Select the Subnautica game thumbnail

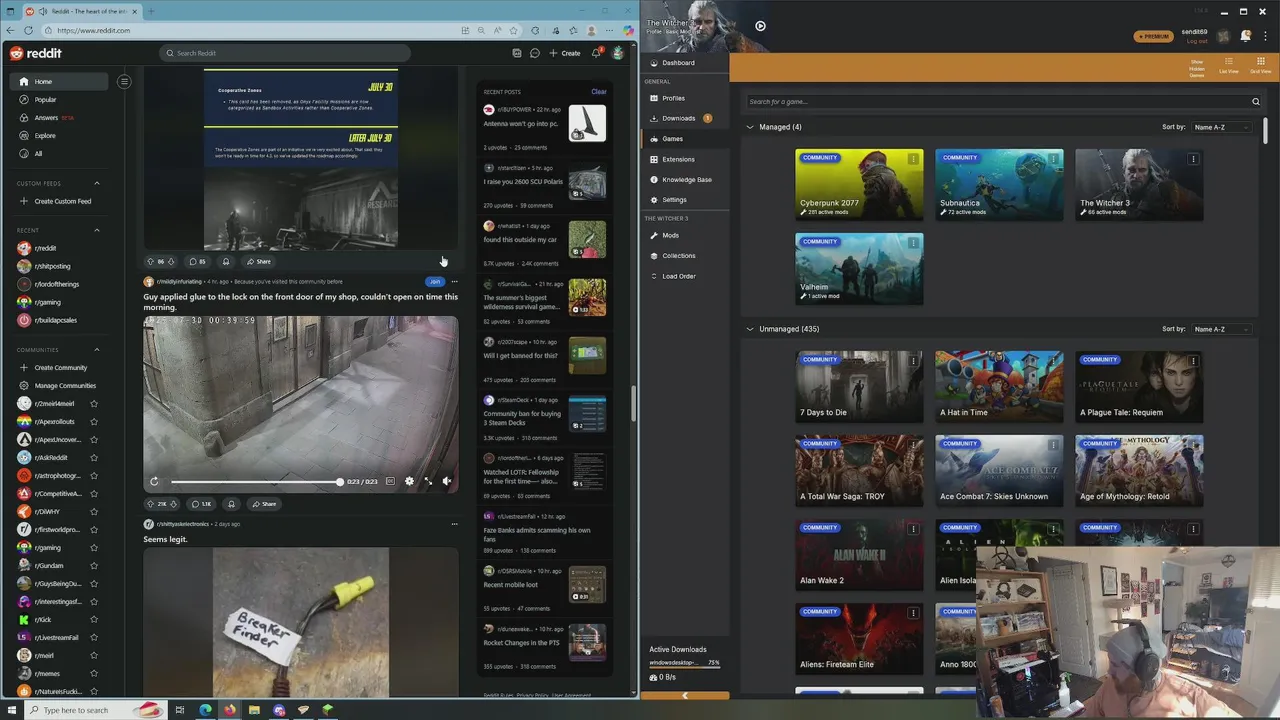tap(999, 185)
